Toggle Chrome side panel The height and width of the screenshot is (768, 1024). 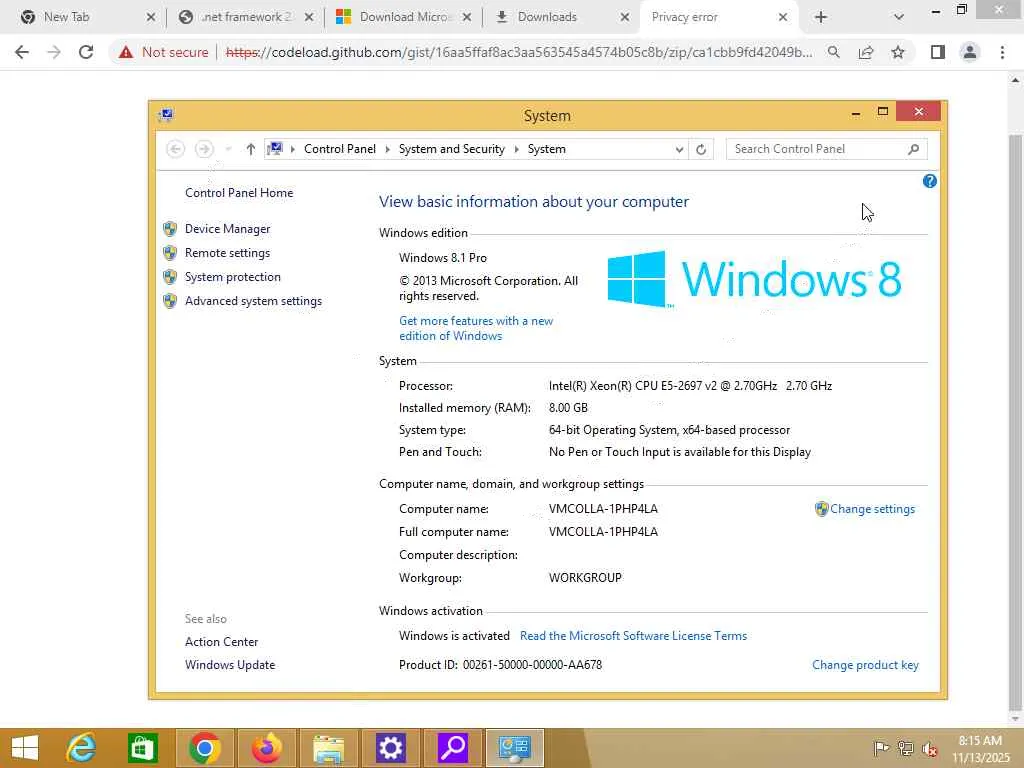pyautogui.click(x=937, y=52)
